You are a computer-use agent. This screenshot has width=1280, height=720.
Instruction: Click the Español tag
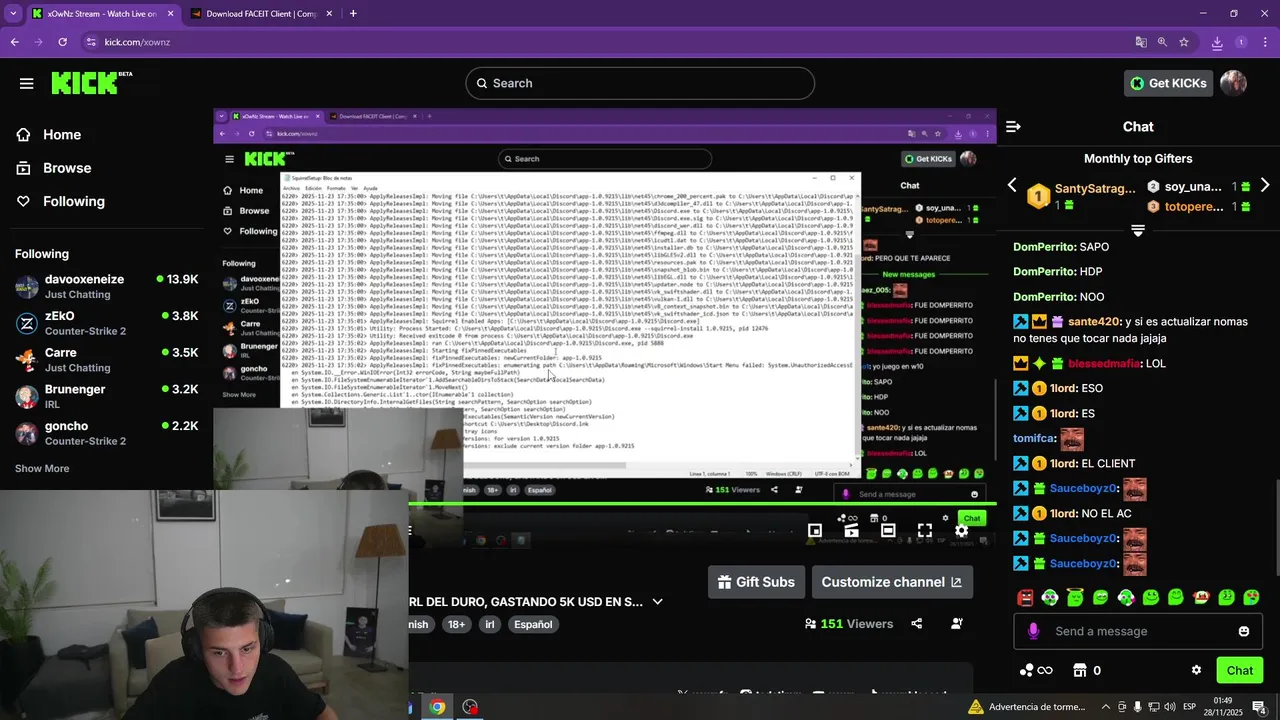click(x=533, y=624)
